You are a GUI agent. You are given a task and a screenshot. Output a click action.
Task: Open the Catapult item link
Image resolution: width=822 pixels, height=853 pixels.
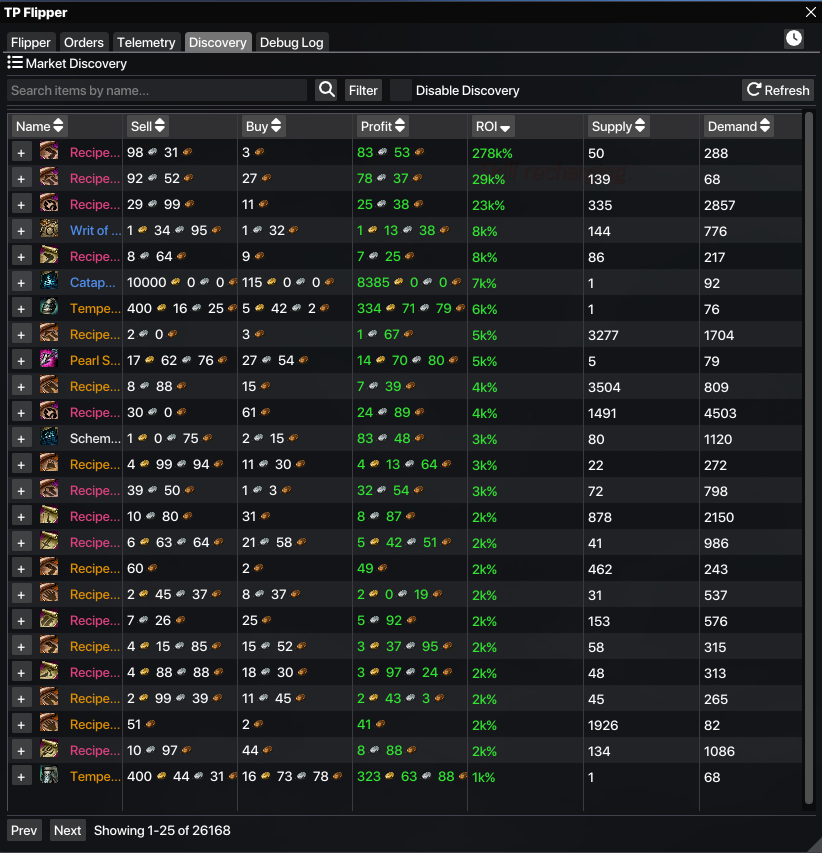tap(93, 282)
